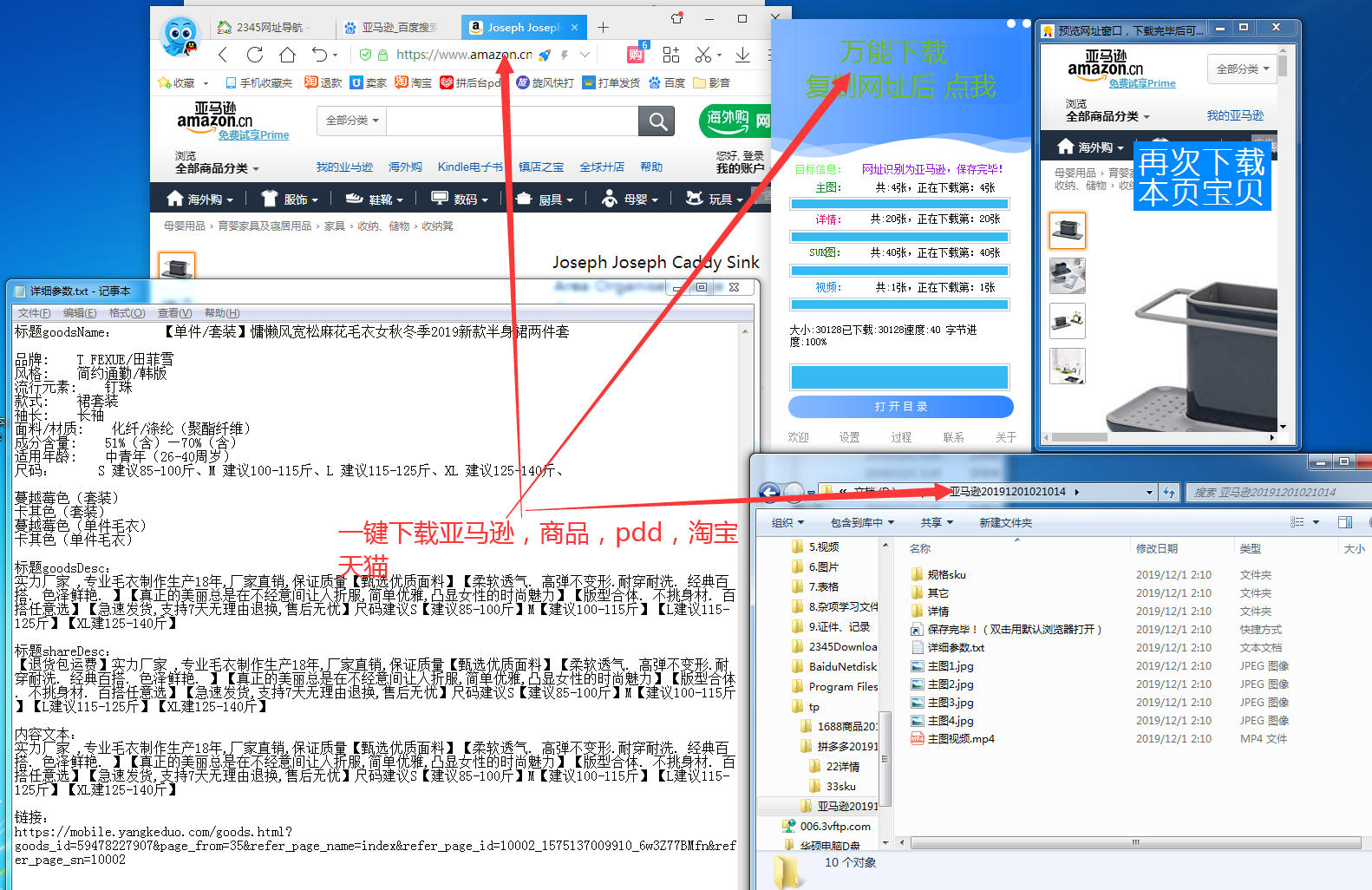Open the browser download manager icon

[x=742, y=55]
